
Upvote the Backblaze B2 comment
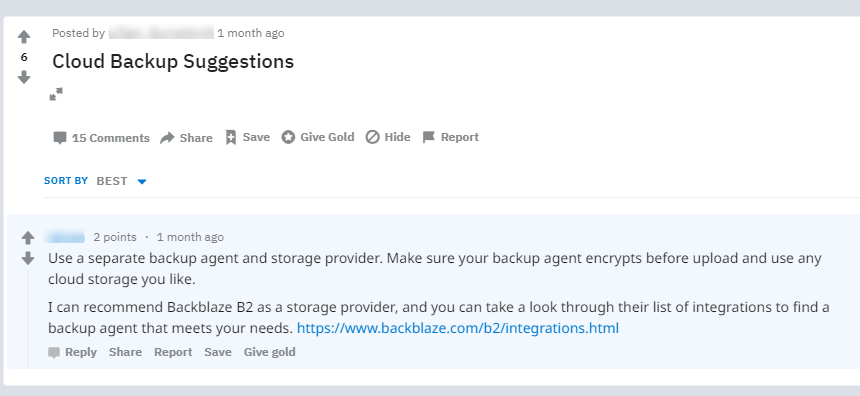[x=28, y=237]
